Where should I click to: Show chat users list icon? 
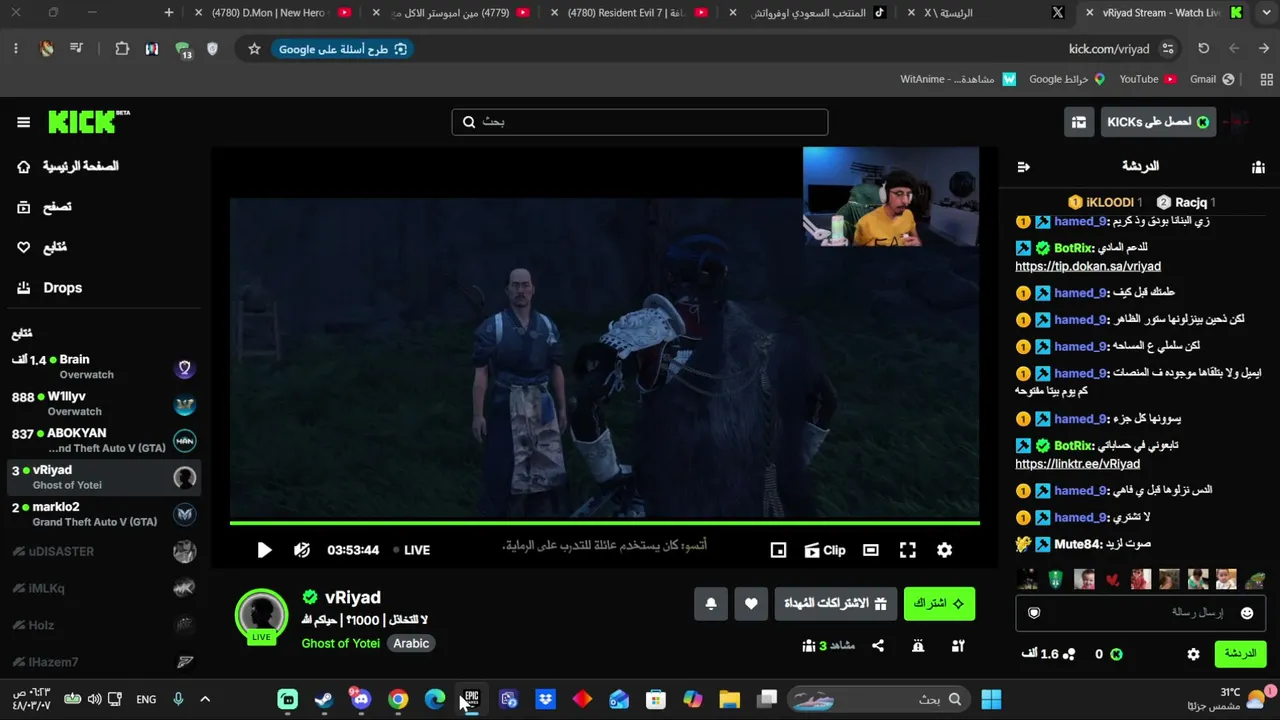point(1258,167)
